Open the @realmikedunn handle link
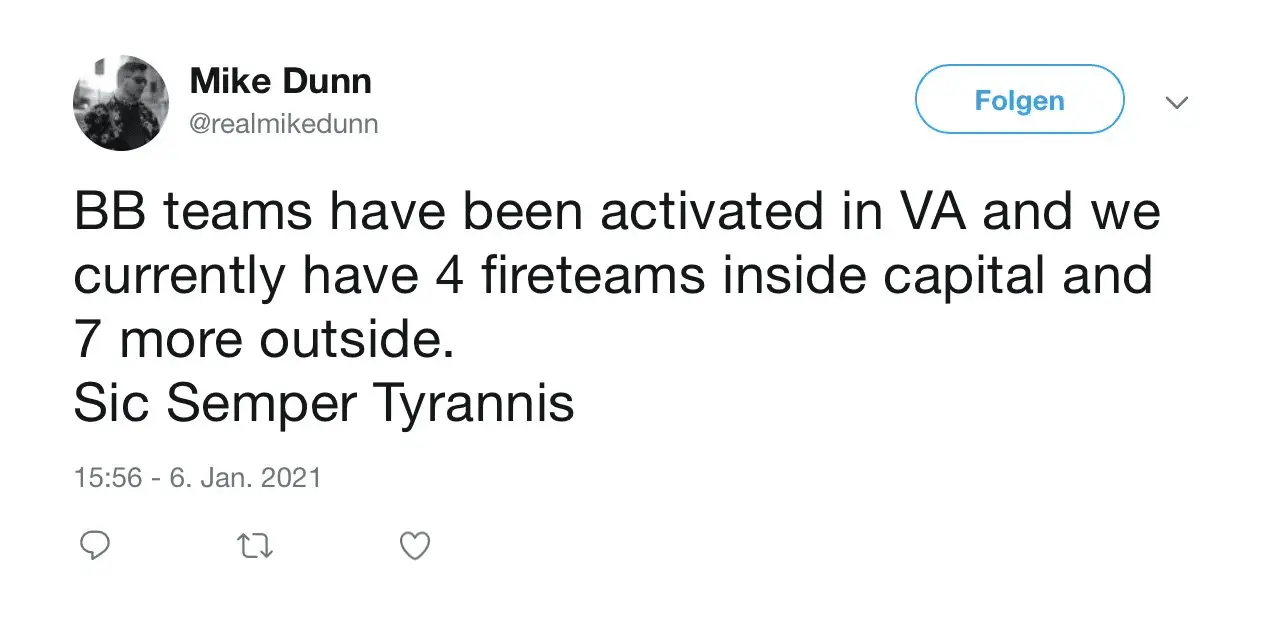 click(x=284, y=124)
